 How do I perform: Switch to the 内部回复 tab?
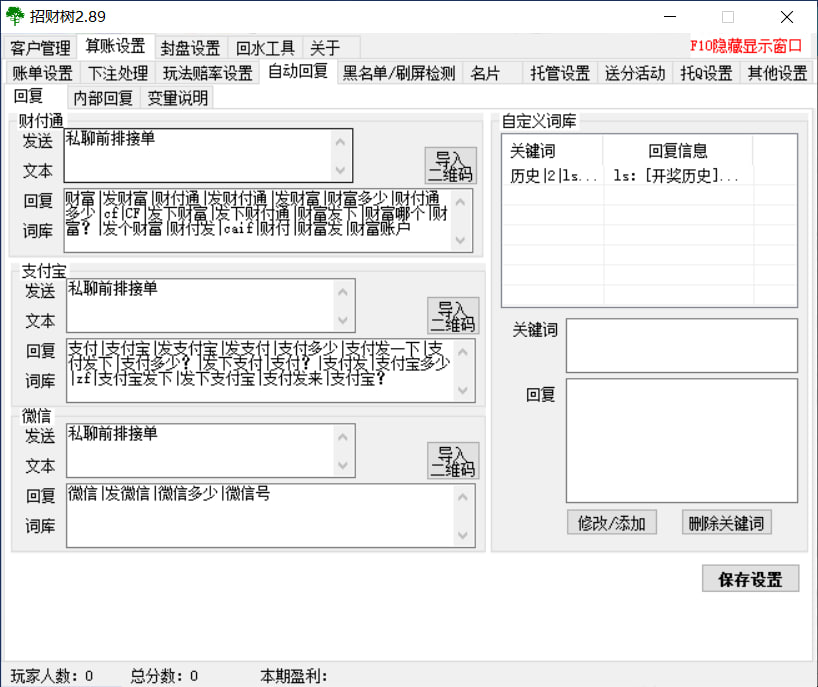coord(103,98)
